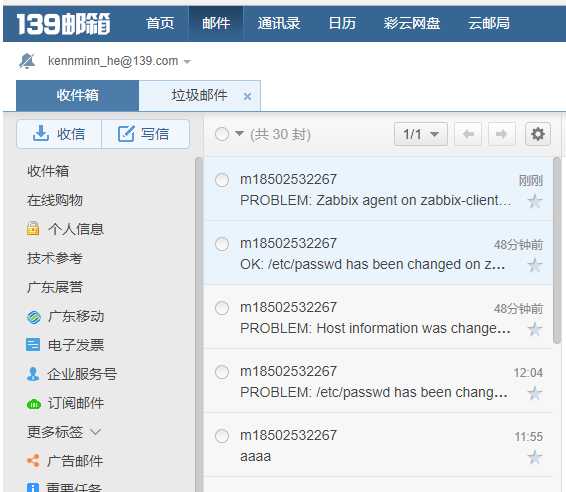Open the 首页 menu
Screen dimensions: 566x492
160,23
